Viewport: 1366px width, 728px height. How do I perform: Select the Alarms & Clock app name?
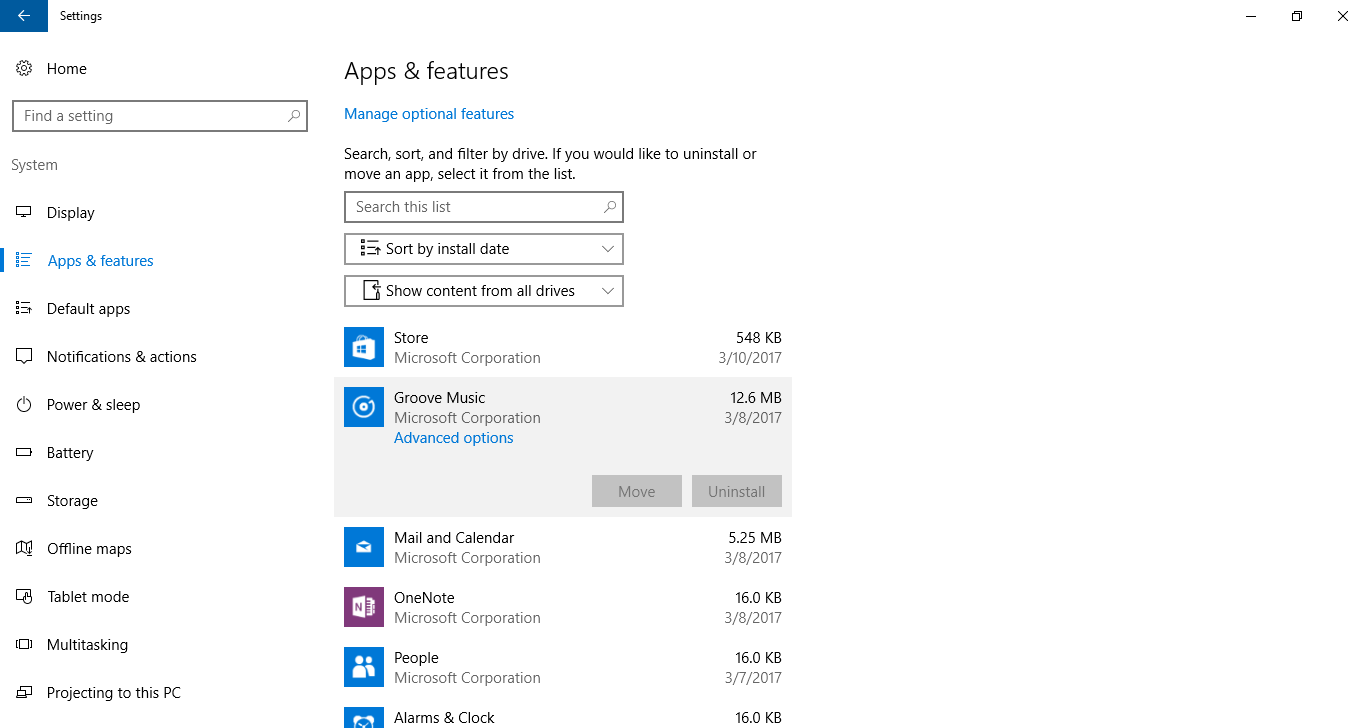444,718
